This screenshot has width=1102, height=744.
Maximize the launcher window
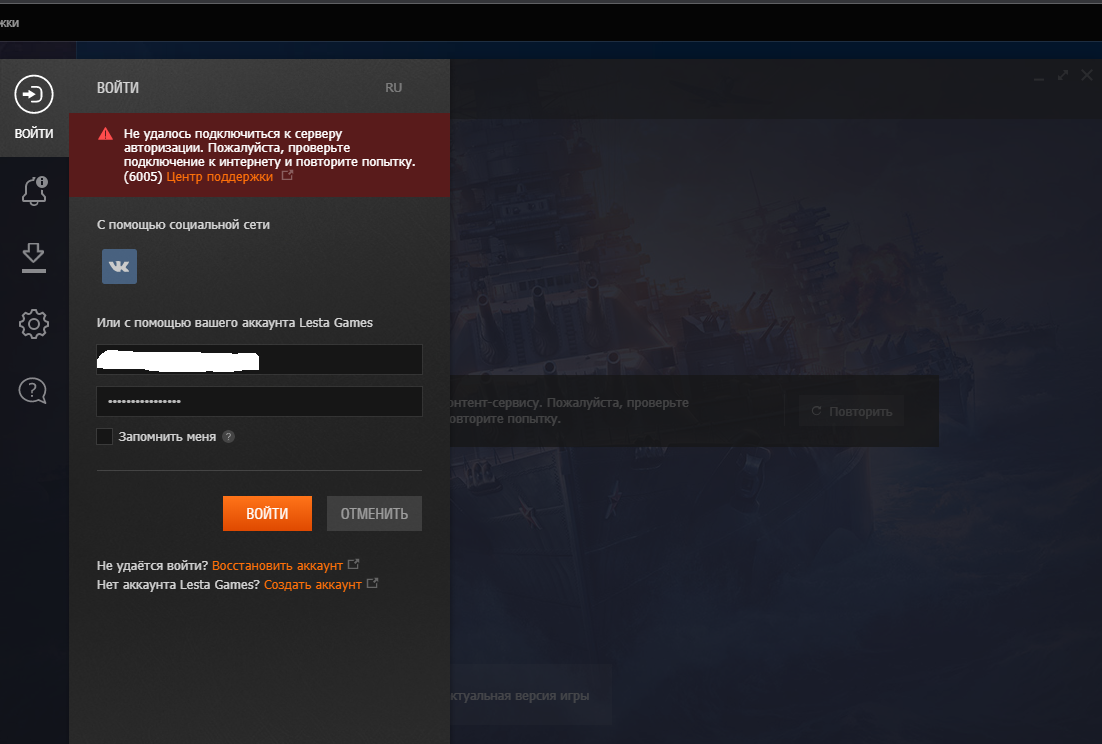(x=1063, y=74)
